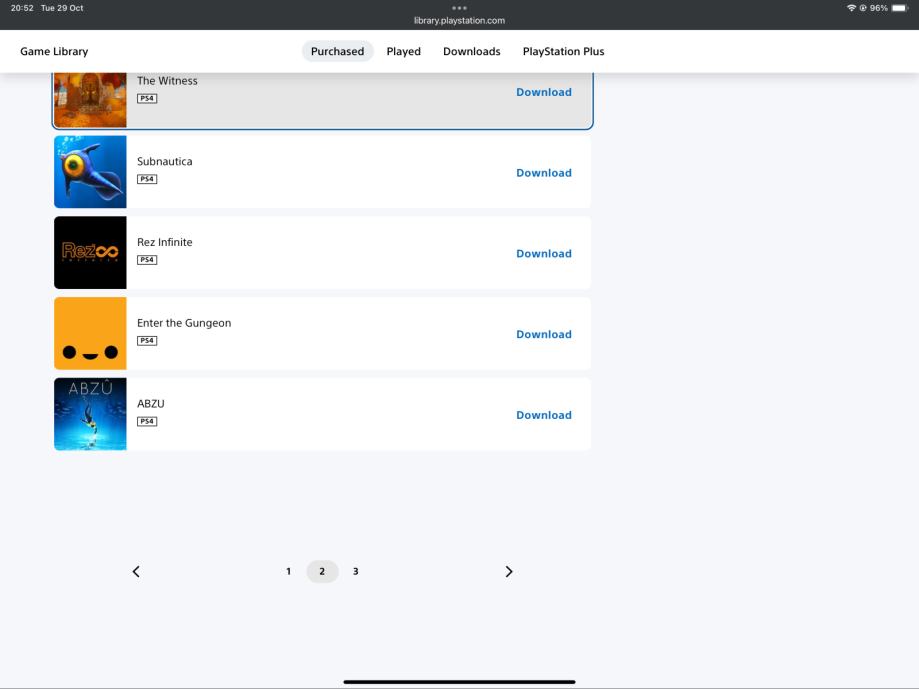The width and height of the screenshot is (919, 689).
Task: Open Game Library heading link
Action: tap(54, 52)
